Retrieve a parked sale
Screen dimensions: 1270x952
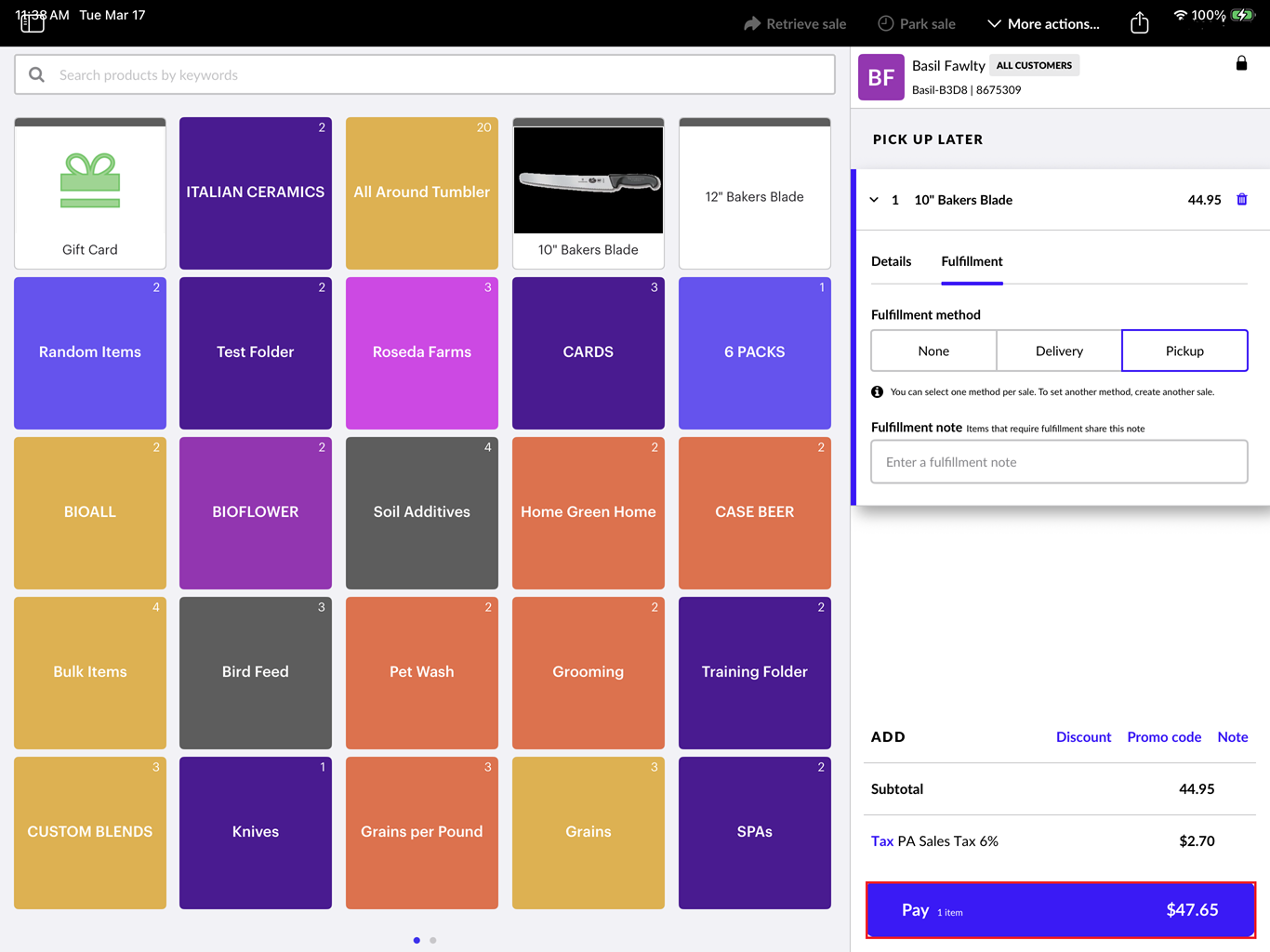(x=795, y=24)
